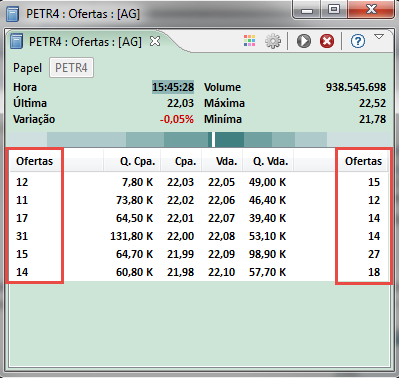
Task: Click the Q. Vda. column header
Action: 268,161
